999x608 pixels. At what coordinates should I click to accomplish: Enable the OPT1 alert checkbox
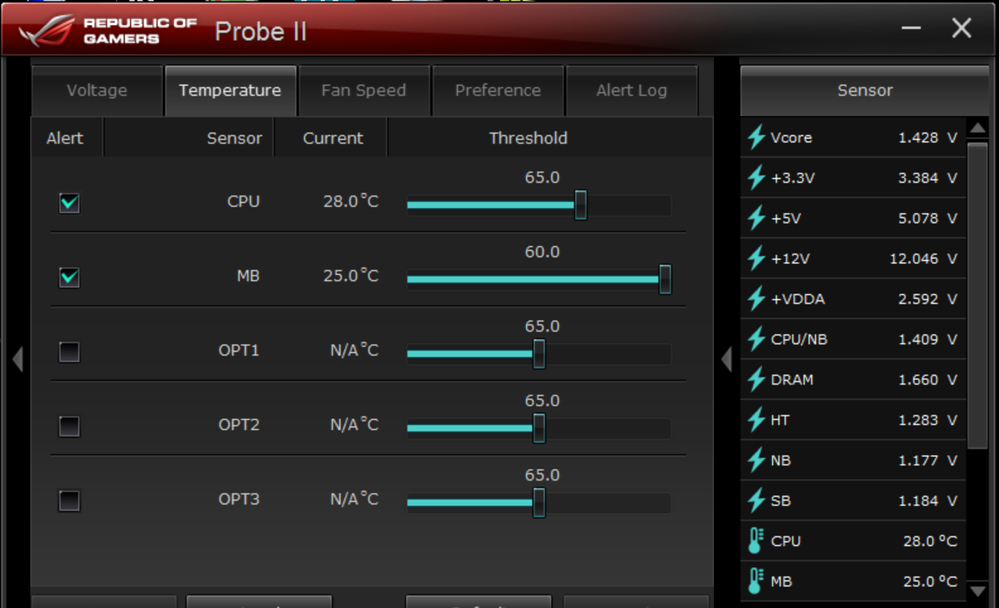click(x=69, y=352)
